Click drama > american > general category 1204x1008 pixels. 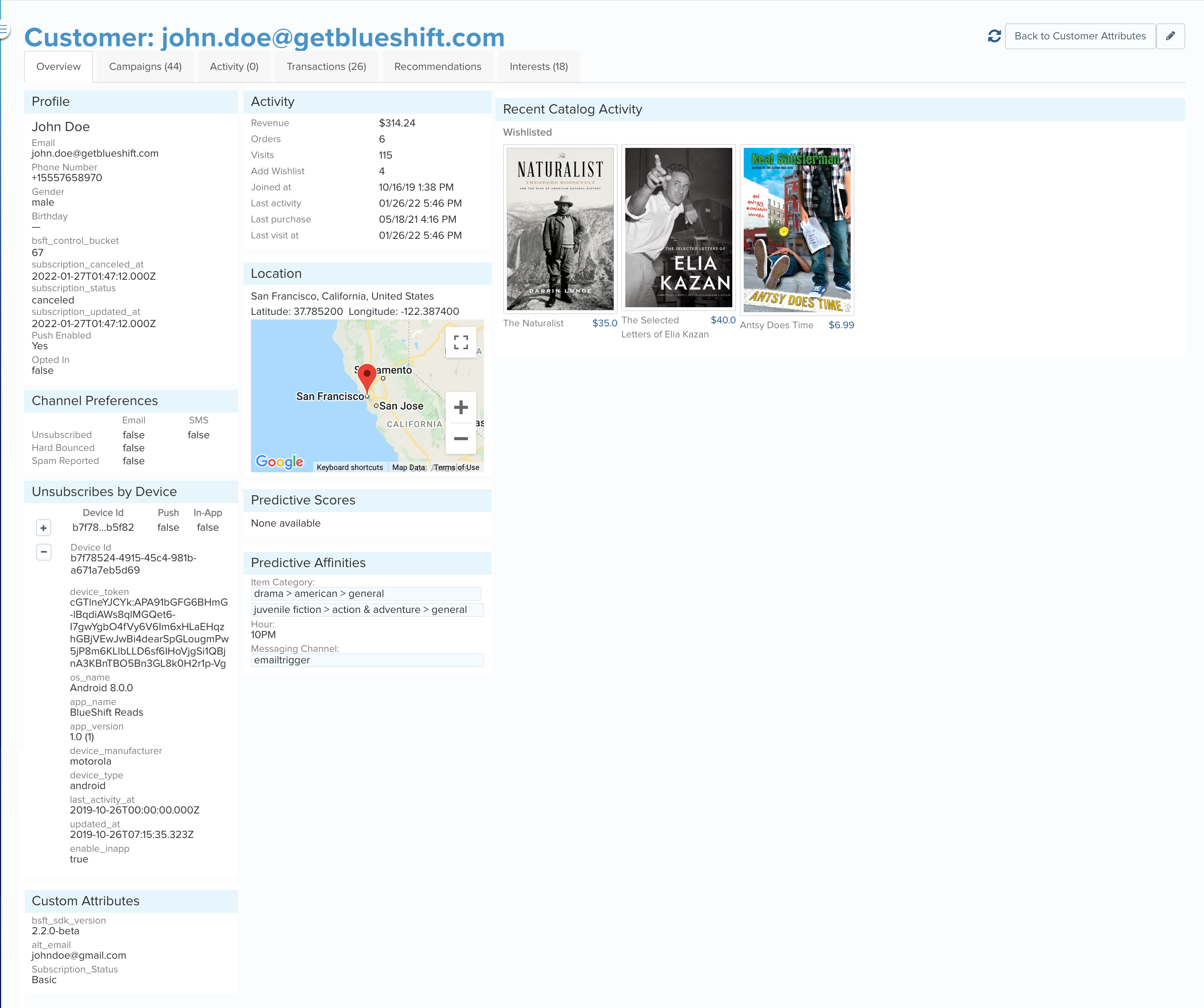[x=366, y=593]
